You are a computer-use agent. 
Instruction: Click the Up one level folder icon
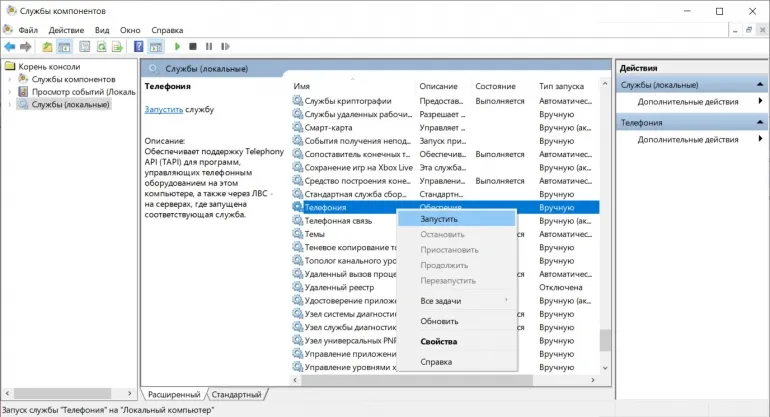point(47,47)
